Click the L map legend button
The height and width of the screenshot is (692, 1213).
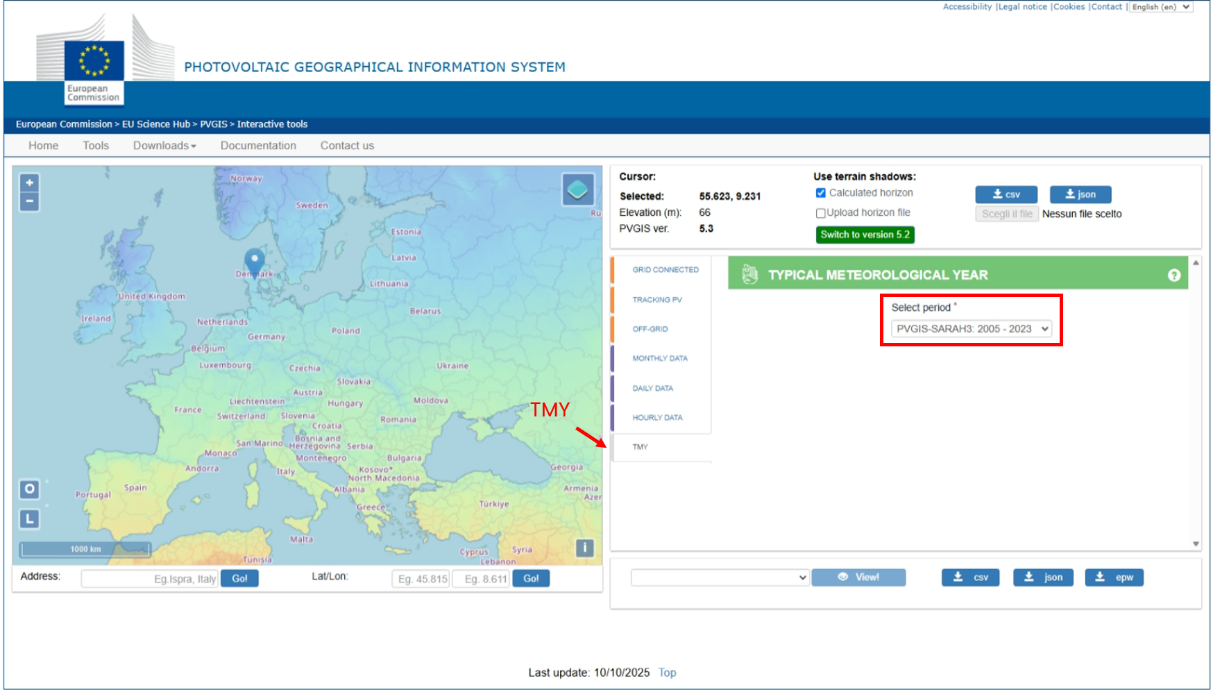[30, 519]
